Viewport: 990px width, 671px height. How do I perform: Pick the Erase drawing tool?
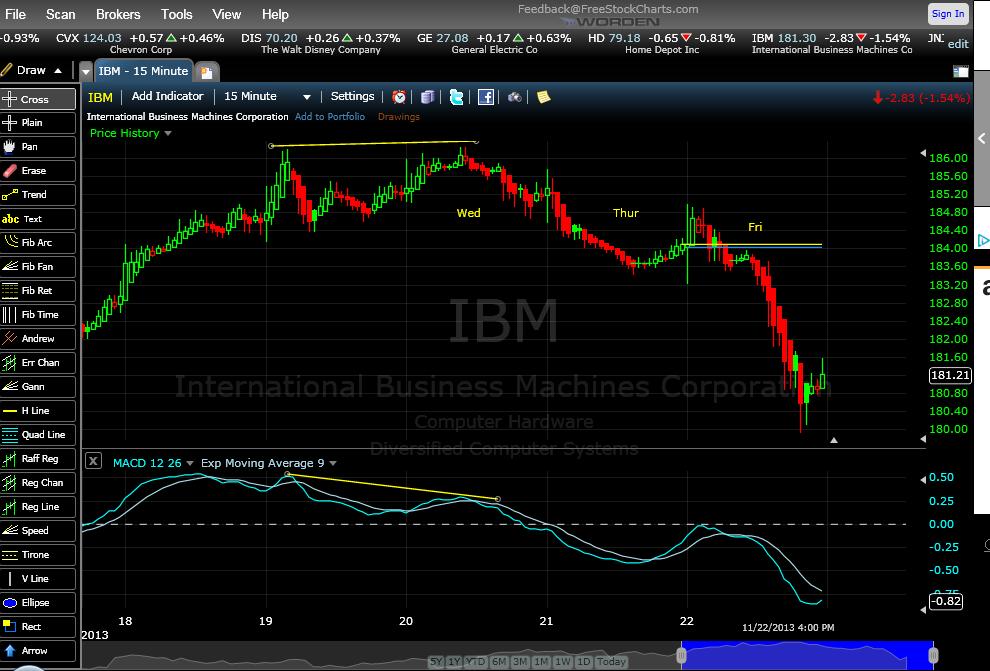(x=38, y=170)
